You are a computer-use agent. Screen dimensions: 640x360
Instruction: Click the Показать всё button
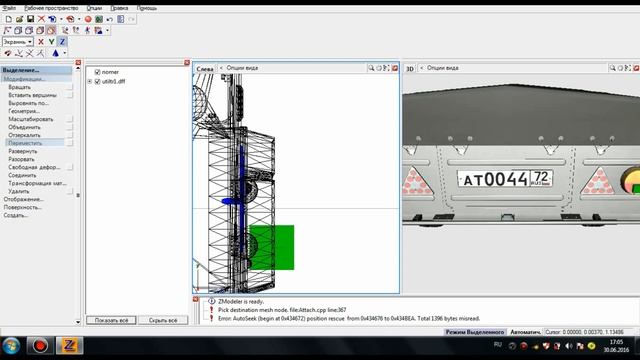click(111, 320)
